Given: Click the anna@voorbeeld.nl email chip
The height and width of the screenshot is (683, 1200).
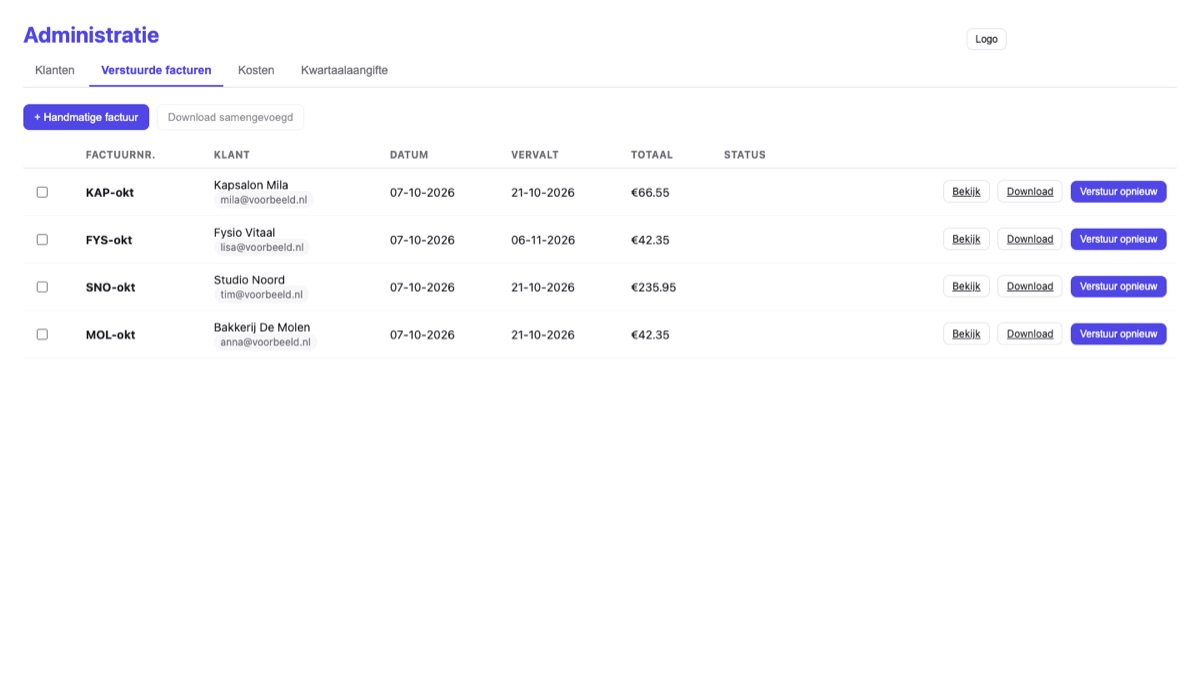Looking at the screenshot, I should point(265,342).
